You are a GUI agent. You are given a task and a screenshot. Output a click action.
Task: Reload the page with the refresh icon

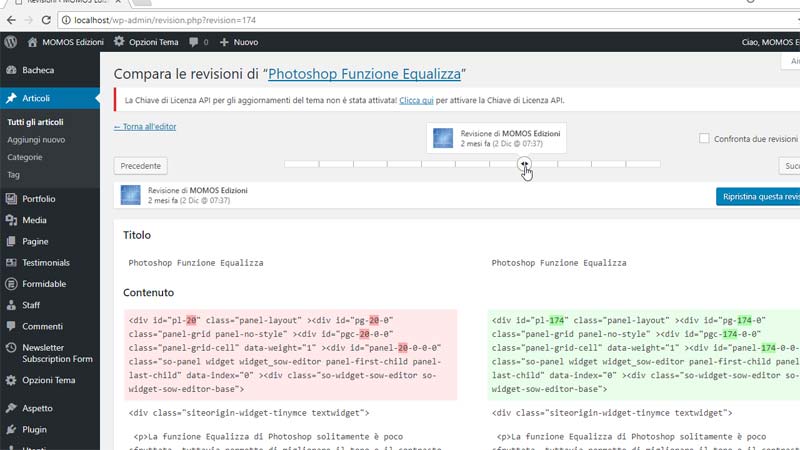click(46, 20)
